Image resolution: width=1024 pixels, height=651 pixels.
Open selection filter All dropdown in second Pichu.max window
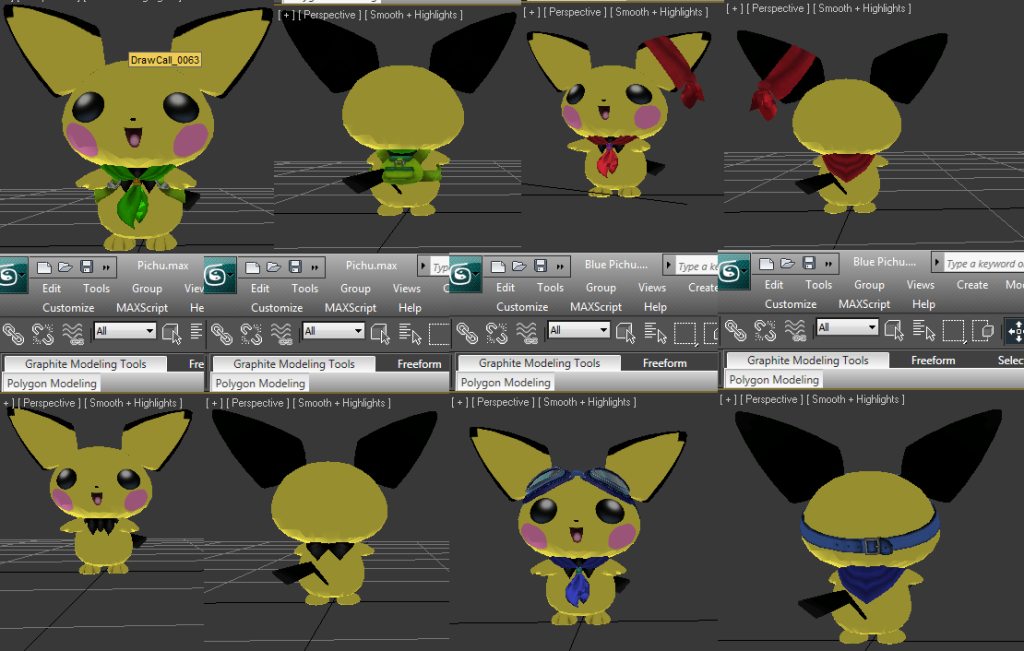click(334, 331)
